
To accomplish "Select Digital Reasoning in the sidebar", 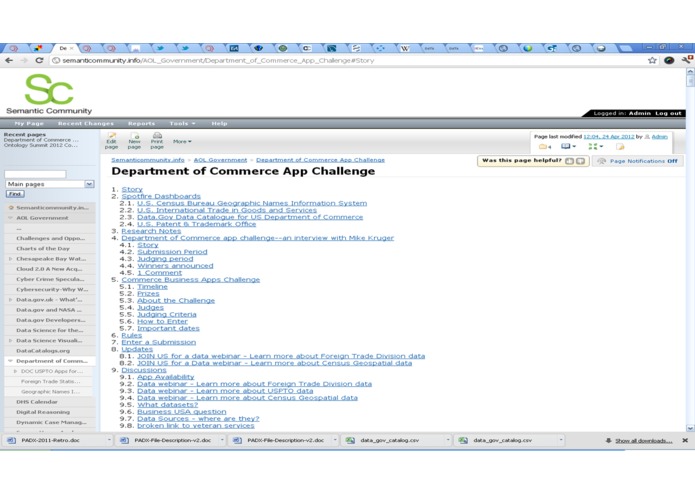I will click(43, 412).
